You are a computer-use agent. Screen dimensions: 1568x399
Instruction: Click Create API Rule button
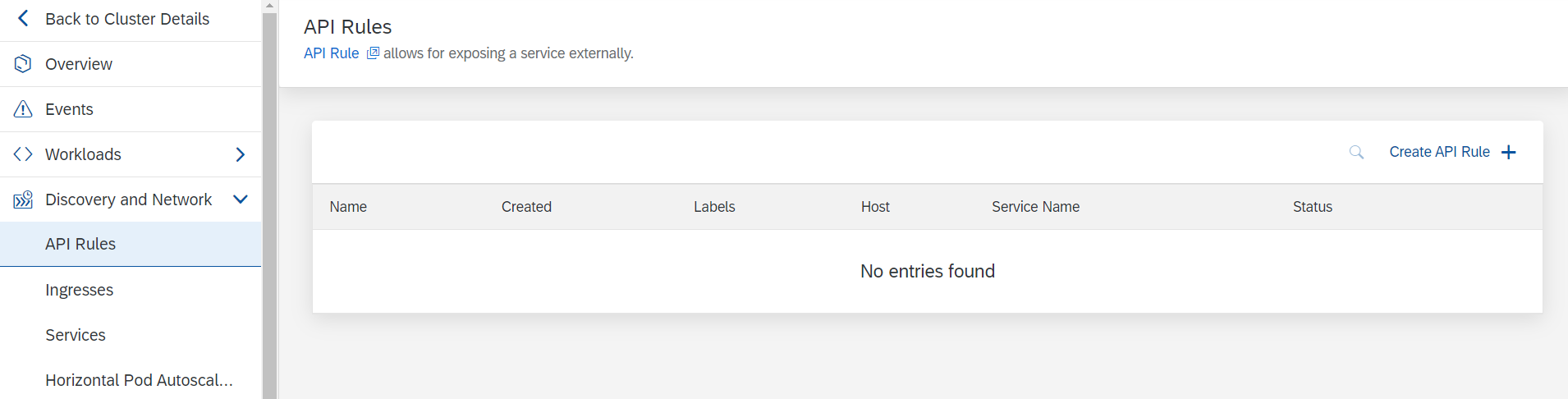[1452, 152]
